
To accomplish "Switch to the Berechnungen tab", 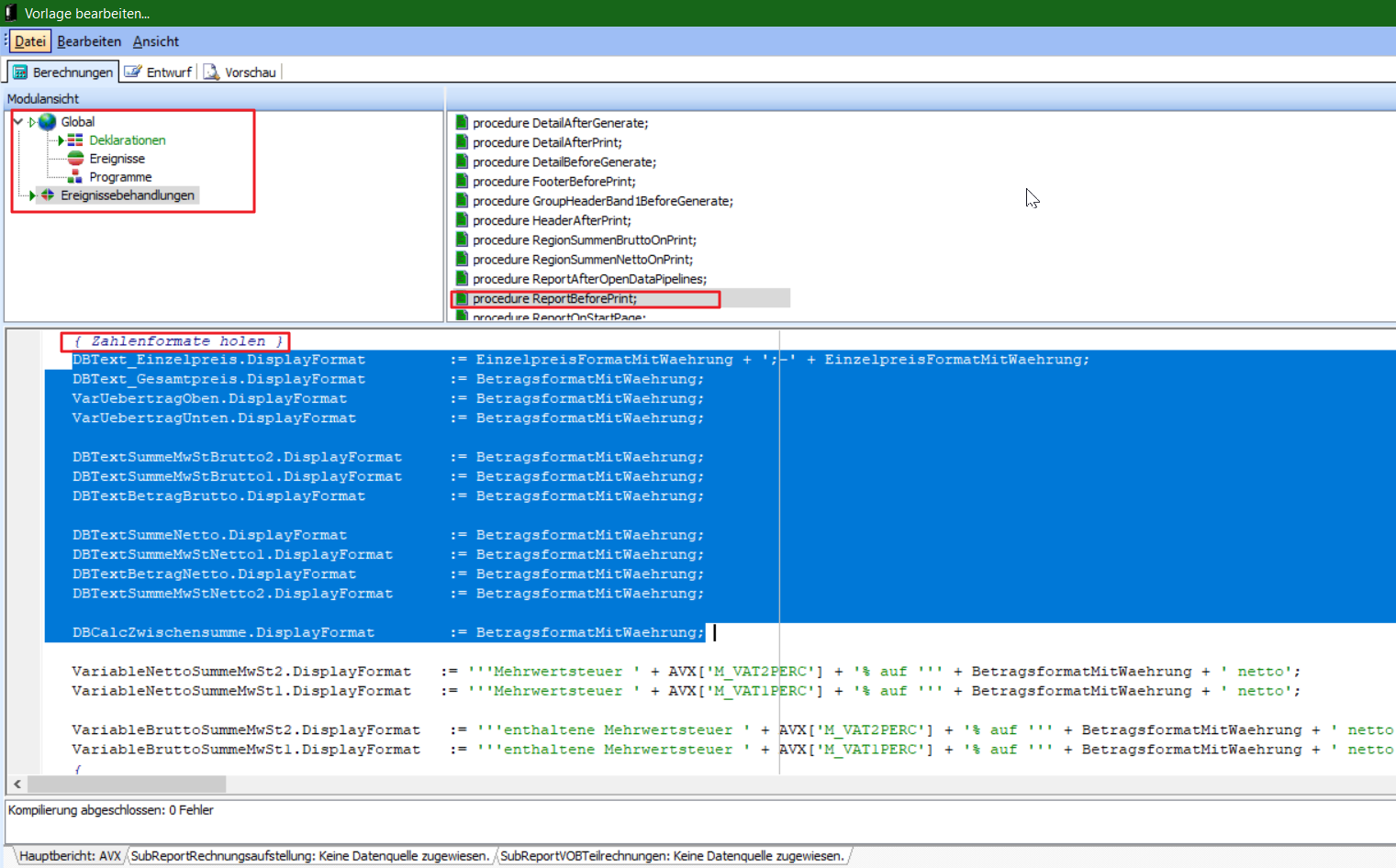I will [63, 72].
